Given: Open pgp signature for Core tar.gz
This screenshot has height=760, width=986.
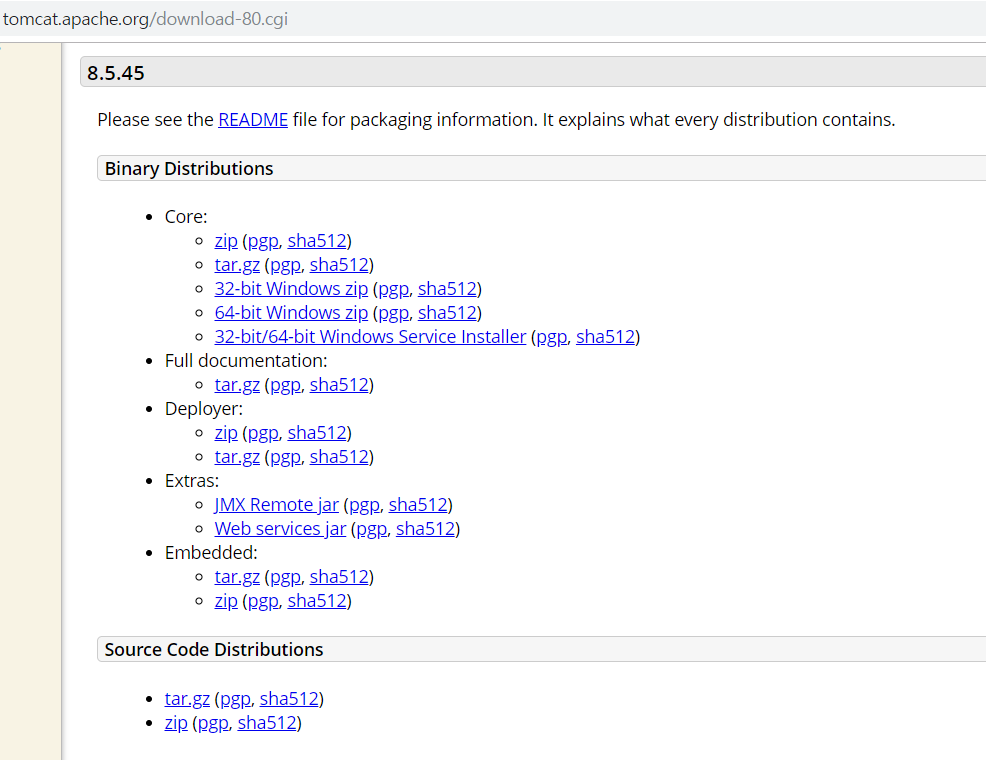Looking at the screenshot, I should [x=285, y=265].
